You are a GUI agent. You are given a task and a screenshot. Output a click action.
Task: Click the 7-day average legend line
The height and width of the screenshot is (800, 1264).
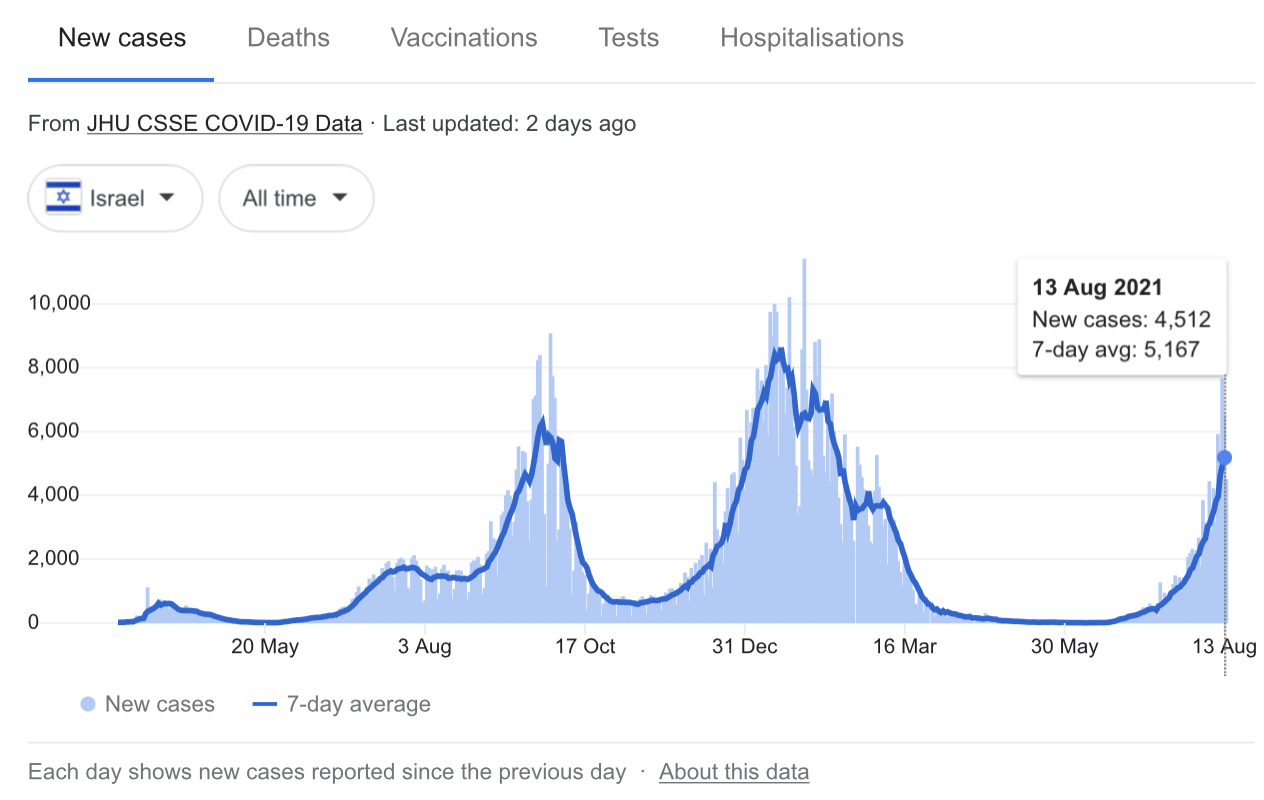[x=265, y=704]
